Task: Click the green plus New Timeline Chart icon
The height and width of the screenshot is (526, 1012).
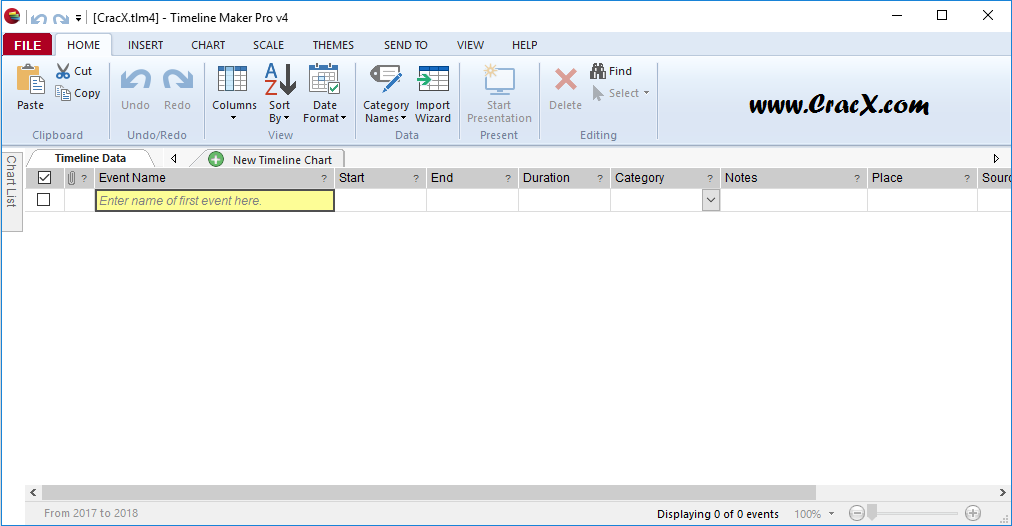Action: (x=216, y=159)
